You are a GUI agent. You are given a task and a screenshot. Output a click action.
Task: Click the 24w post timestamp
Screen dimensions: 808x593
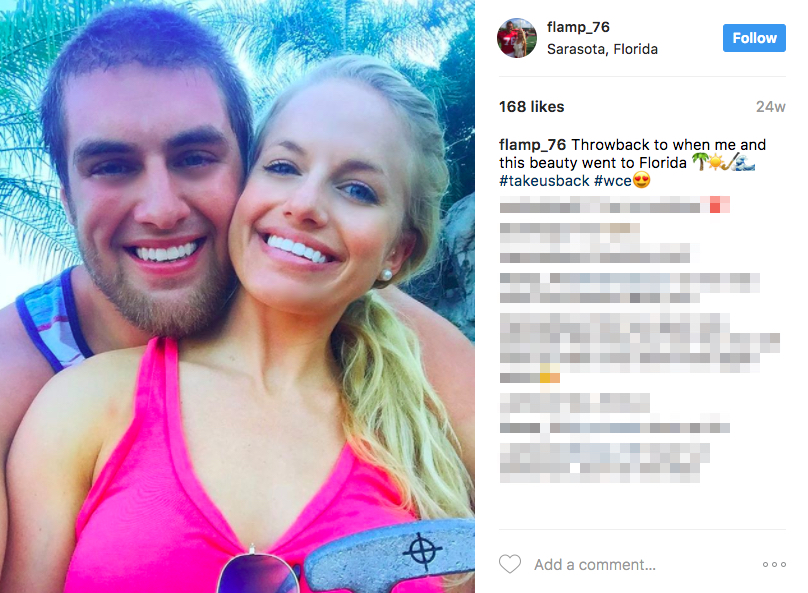point(770,107)
